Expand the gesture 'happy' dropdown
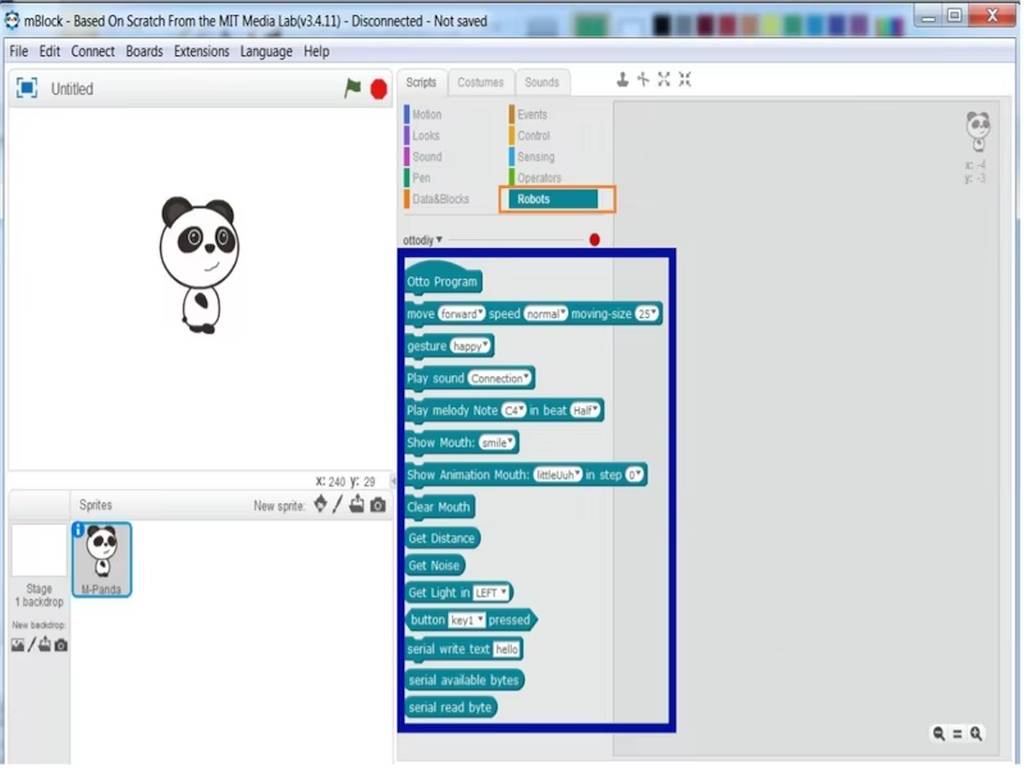Viewport: 1024px width, 768px height. coord(472,346)
